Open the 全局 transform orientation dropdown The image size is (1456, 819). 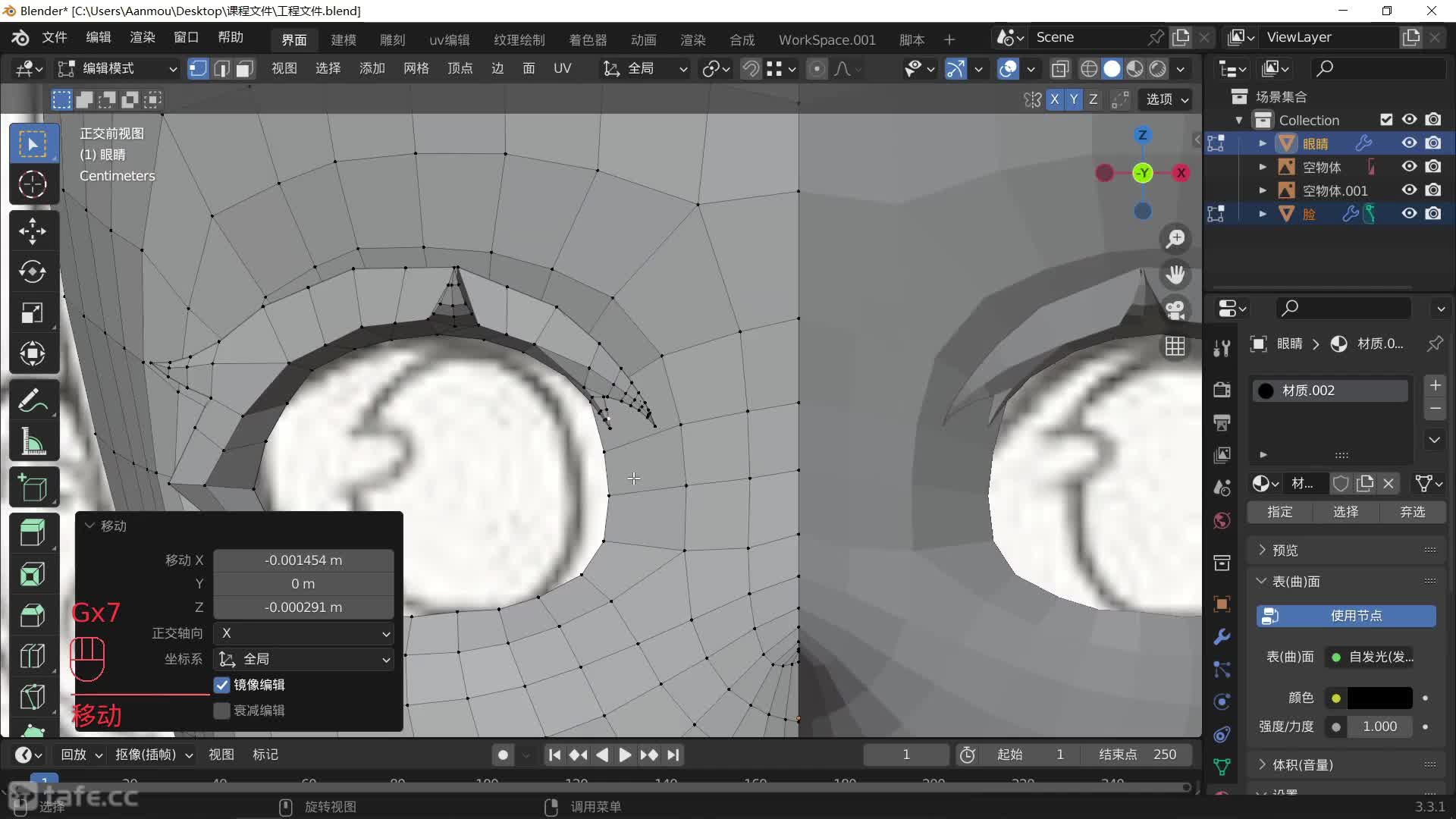pos(645,69)
